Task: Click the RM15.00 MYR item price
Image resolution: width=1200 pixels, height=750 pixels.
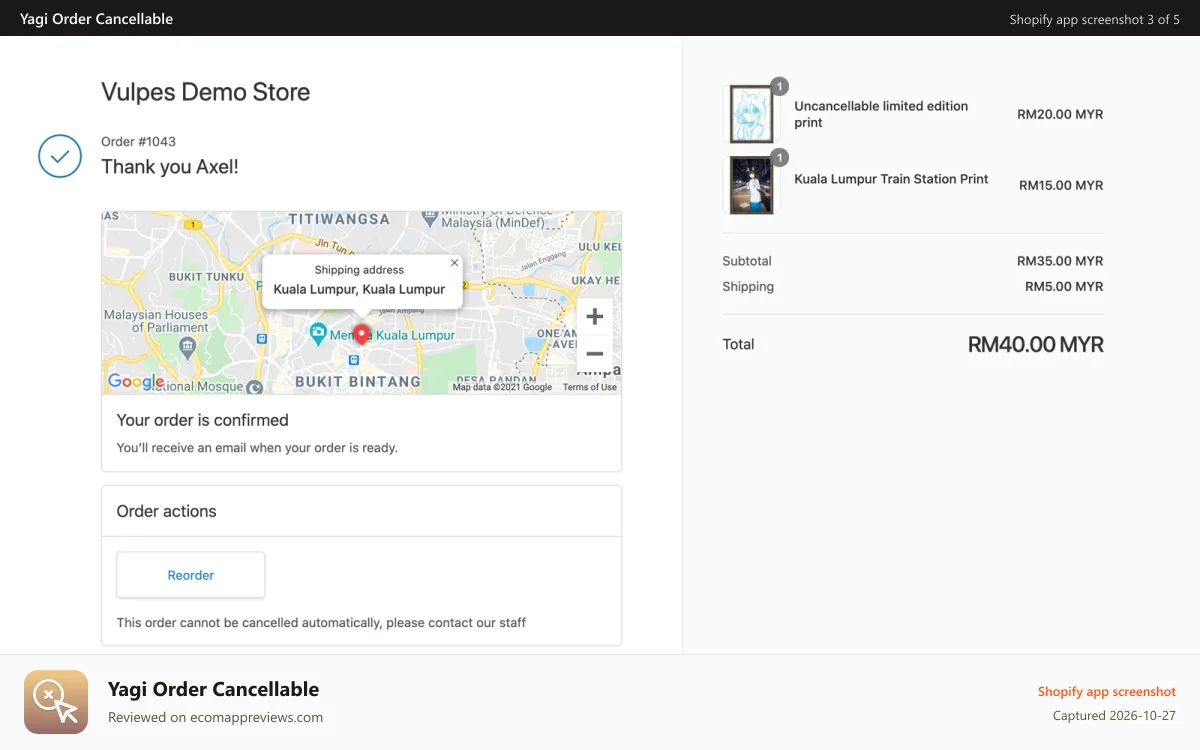Action: pos(1061,185)
